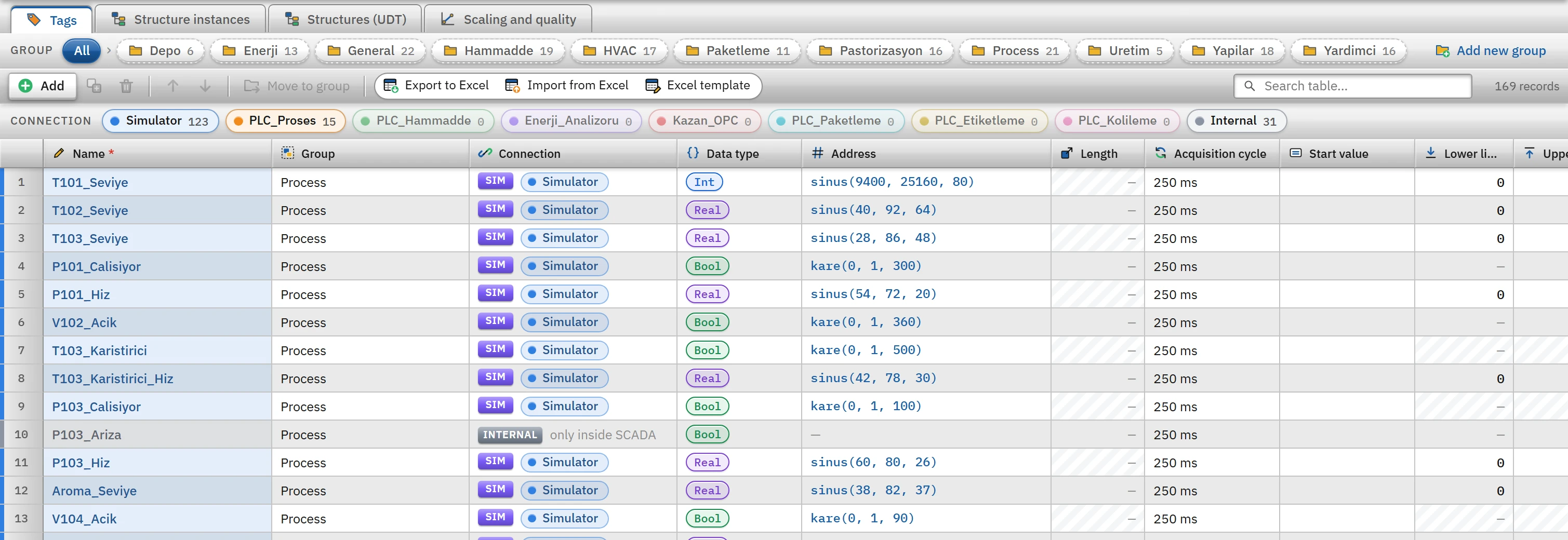Click the Acquisition cycle refresh icon
Image resolution: width=1568 pixels, height=540 pixels.
(x=1160, y=153)
